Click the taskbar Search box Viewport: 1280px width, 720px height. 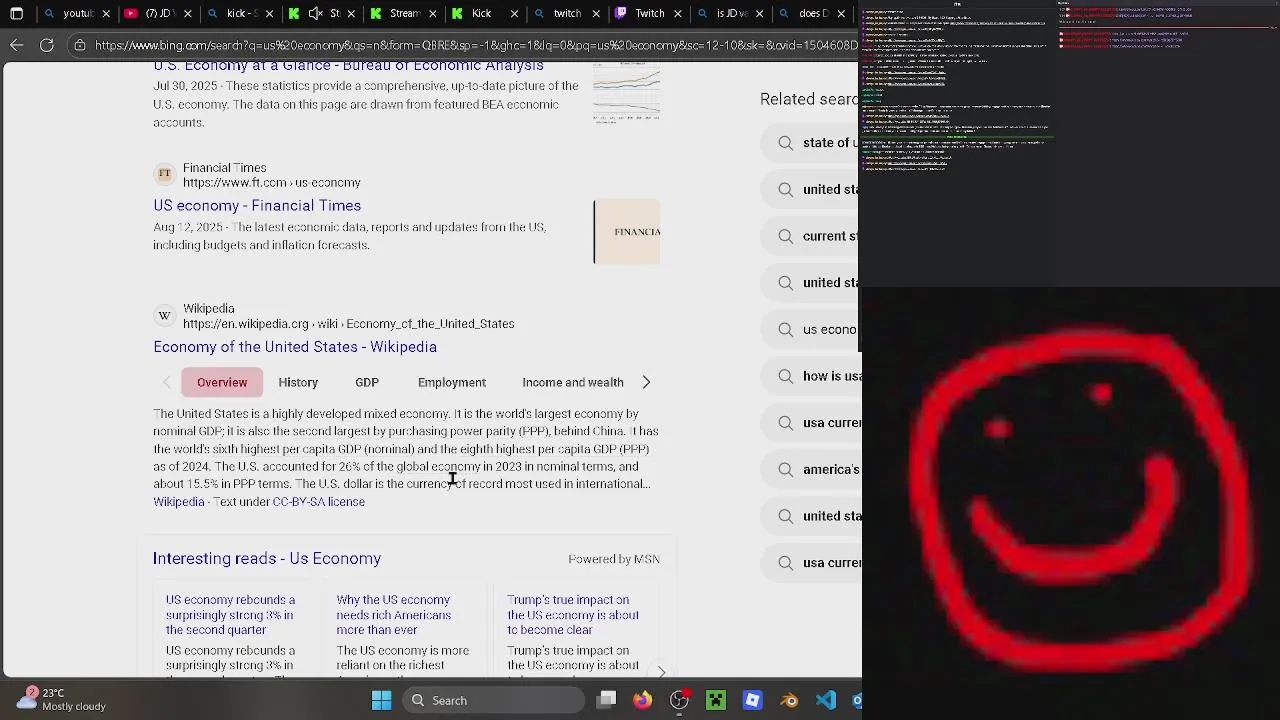[495, 700]
